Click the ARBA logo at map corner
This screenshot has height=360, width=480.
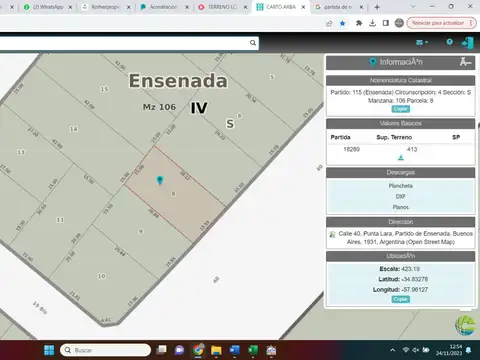click(x=466, y=325)
